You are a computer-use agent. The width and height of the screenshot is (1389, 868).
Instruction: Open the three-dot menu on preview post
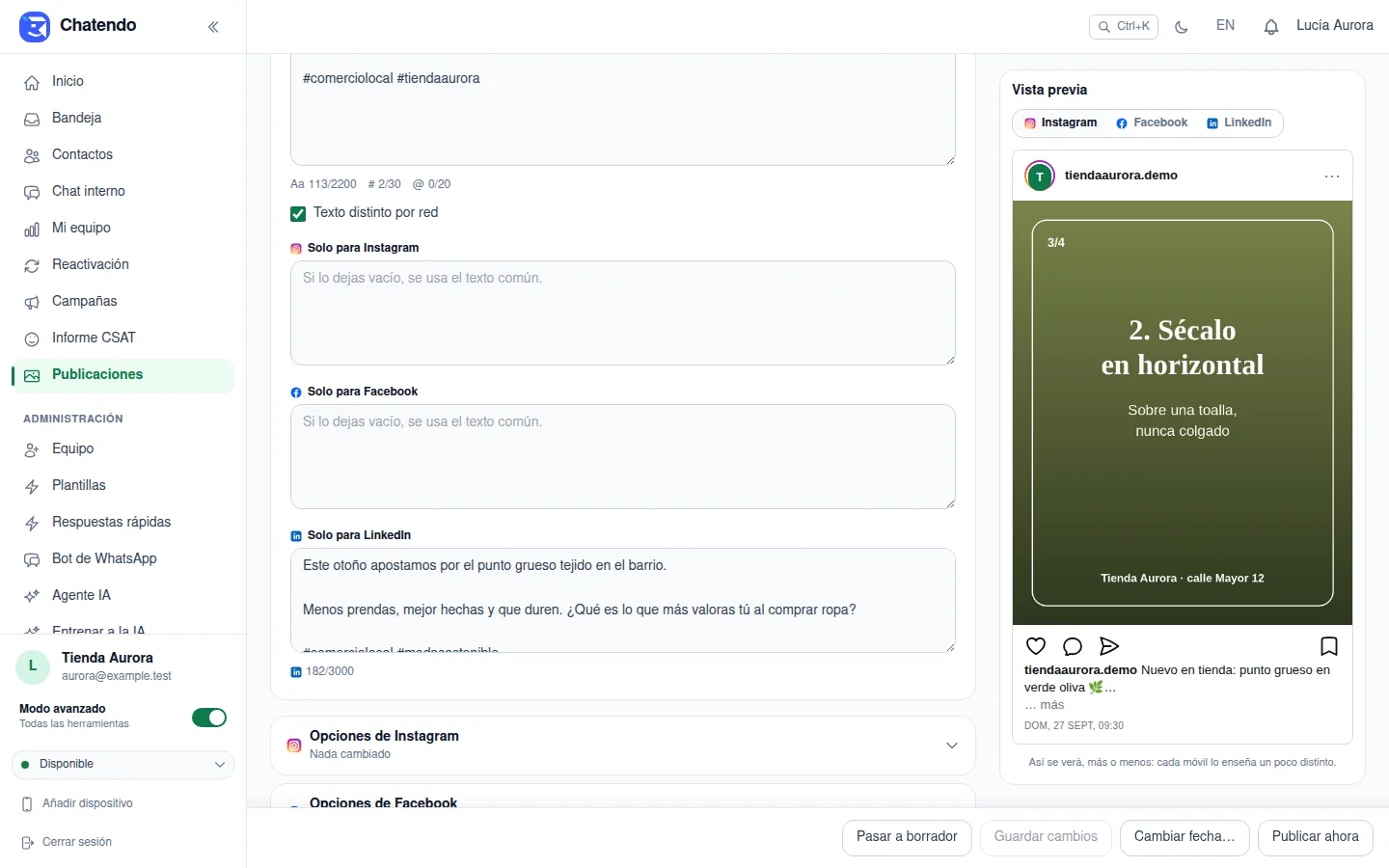click(1332, 176)
